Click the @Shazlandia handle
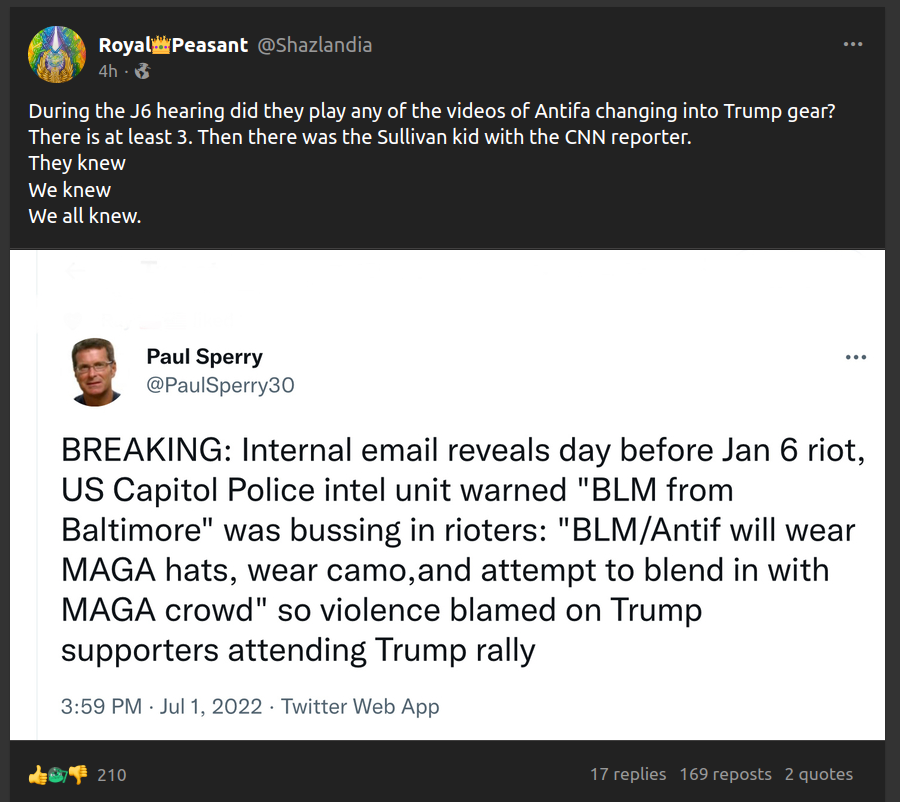900x802 pixels. (x=314, y=45)
